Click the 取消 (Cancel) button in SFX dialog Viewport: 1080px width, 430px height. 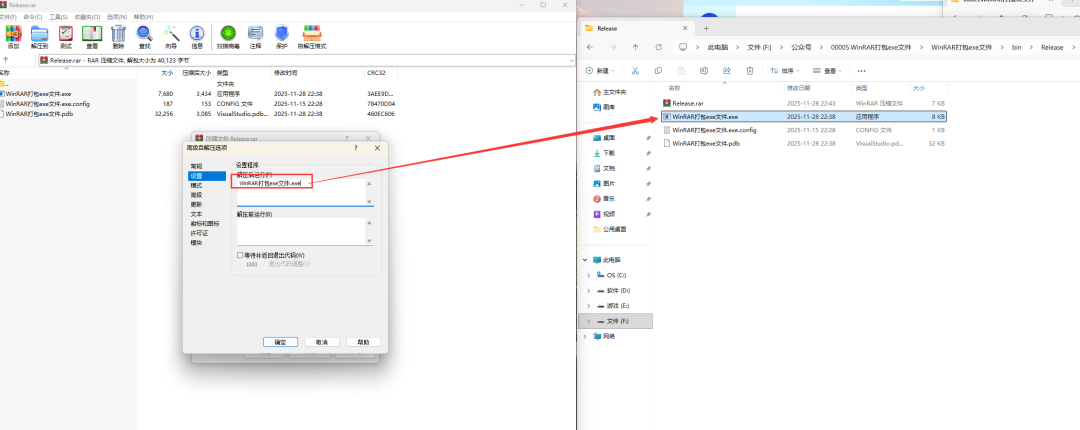322,342
